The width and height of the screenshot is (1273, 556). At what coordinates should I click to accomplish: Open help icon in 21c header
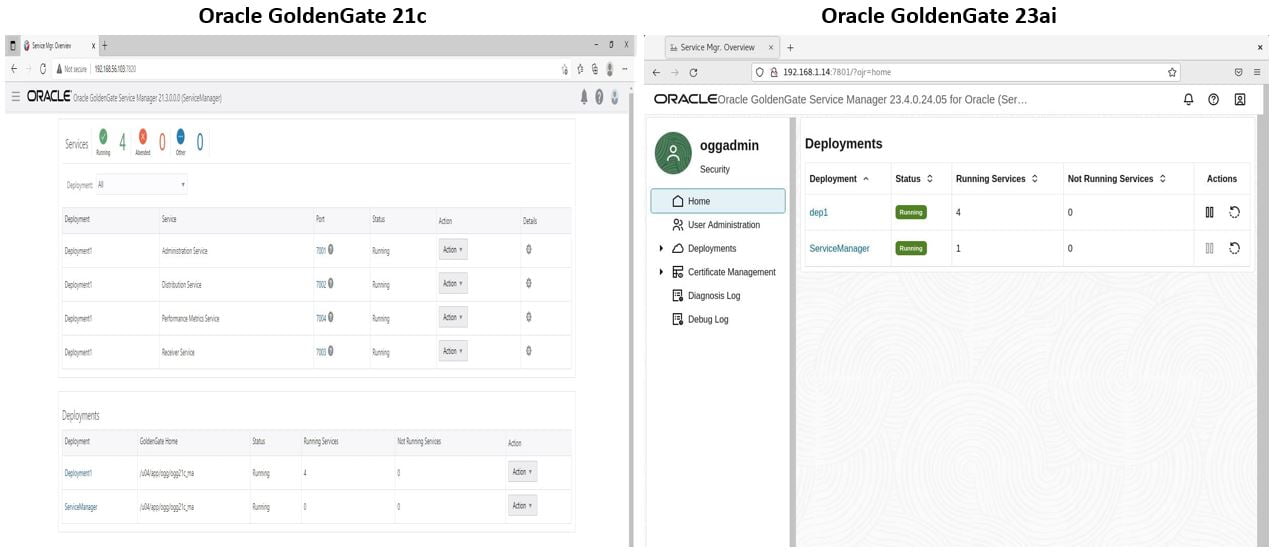pyautogui.click(x=599, y=97)
